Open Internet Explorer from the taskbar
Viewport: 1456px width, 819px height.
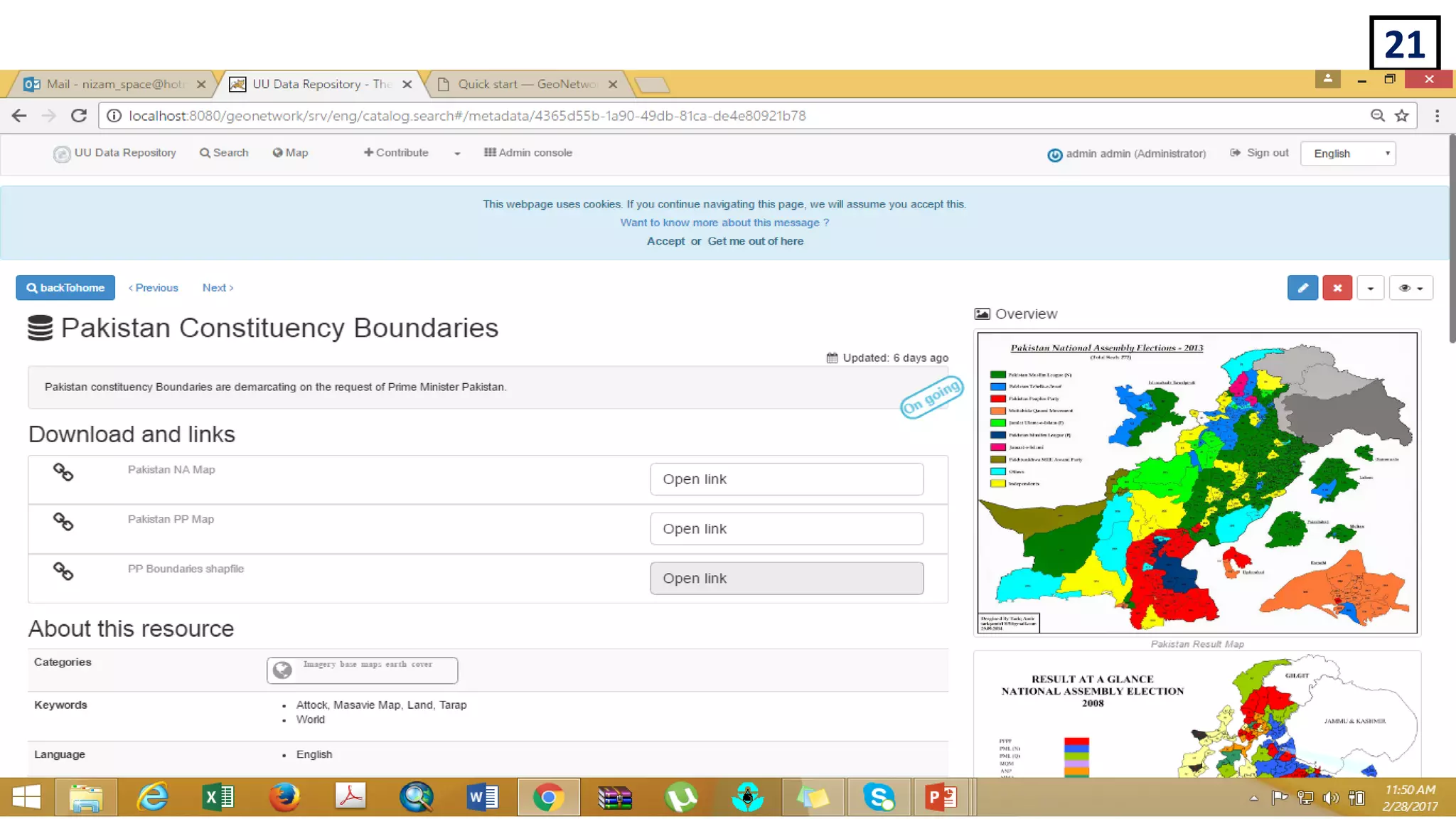tap(152, 798)
